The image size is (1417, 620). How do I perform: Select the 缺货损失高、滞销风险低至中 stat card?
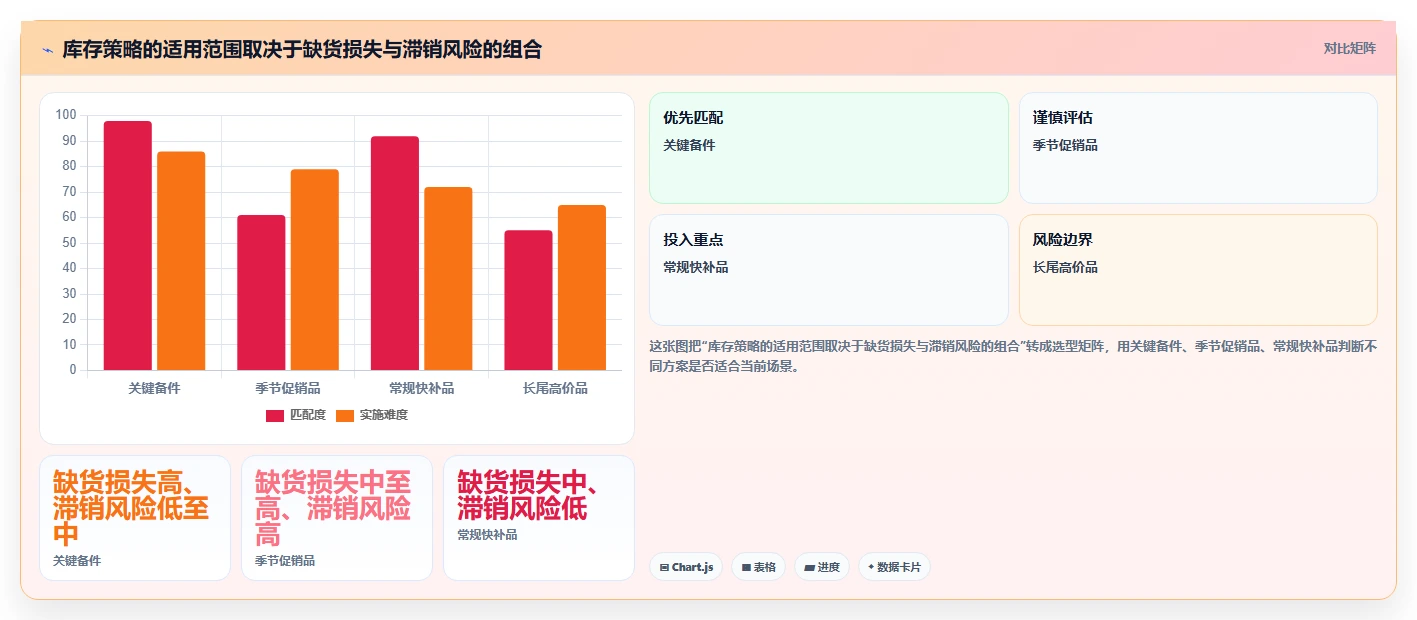pos(135,518)
